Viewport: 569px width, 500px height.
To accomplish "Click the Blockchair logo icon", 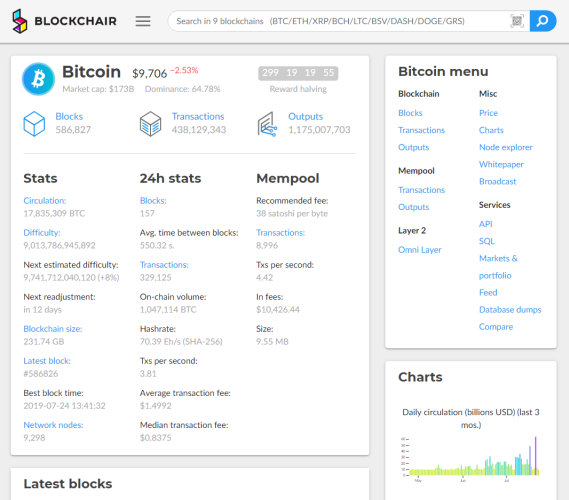I will click(x=19, y=21).
